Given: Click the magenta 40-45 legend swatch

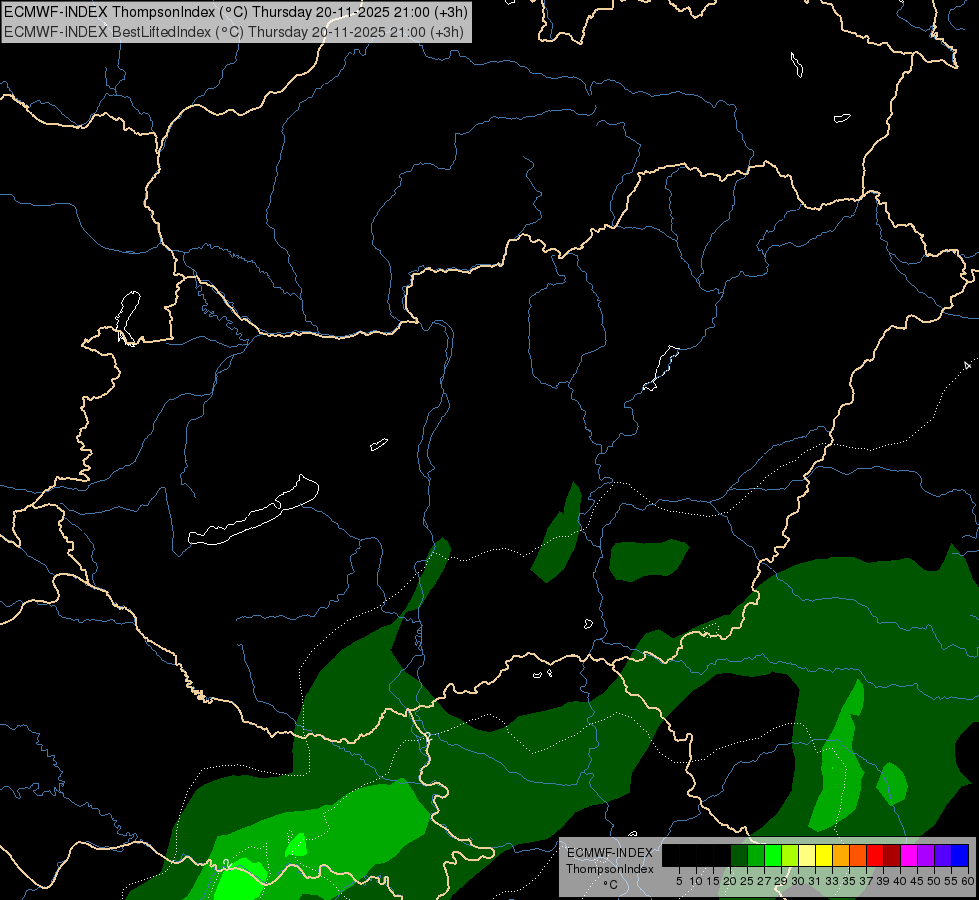Looking at the screenshot, I should coord(909,855).
